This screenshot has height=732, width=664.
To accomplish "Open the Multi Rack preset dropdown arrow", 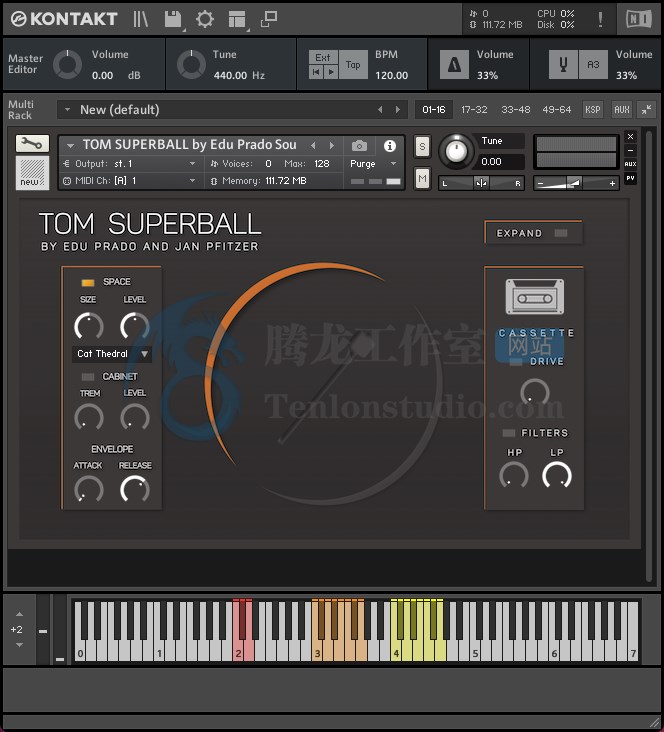I will point(67,110).
